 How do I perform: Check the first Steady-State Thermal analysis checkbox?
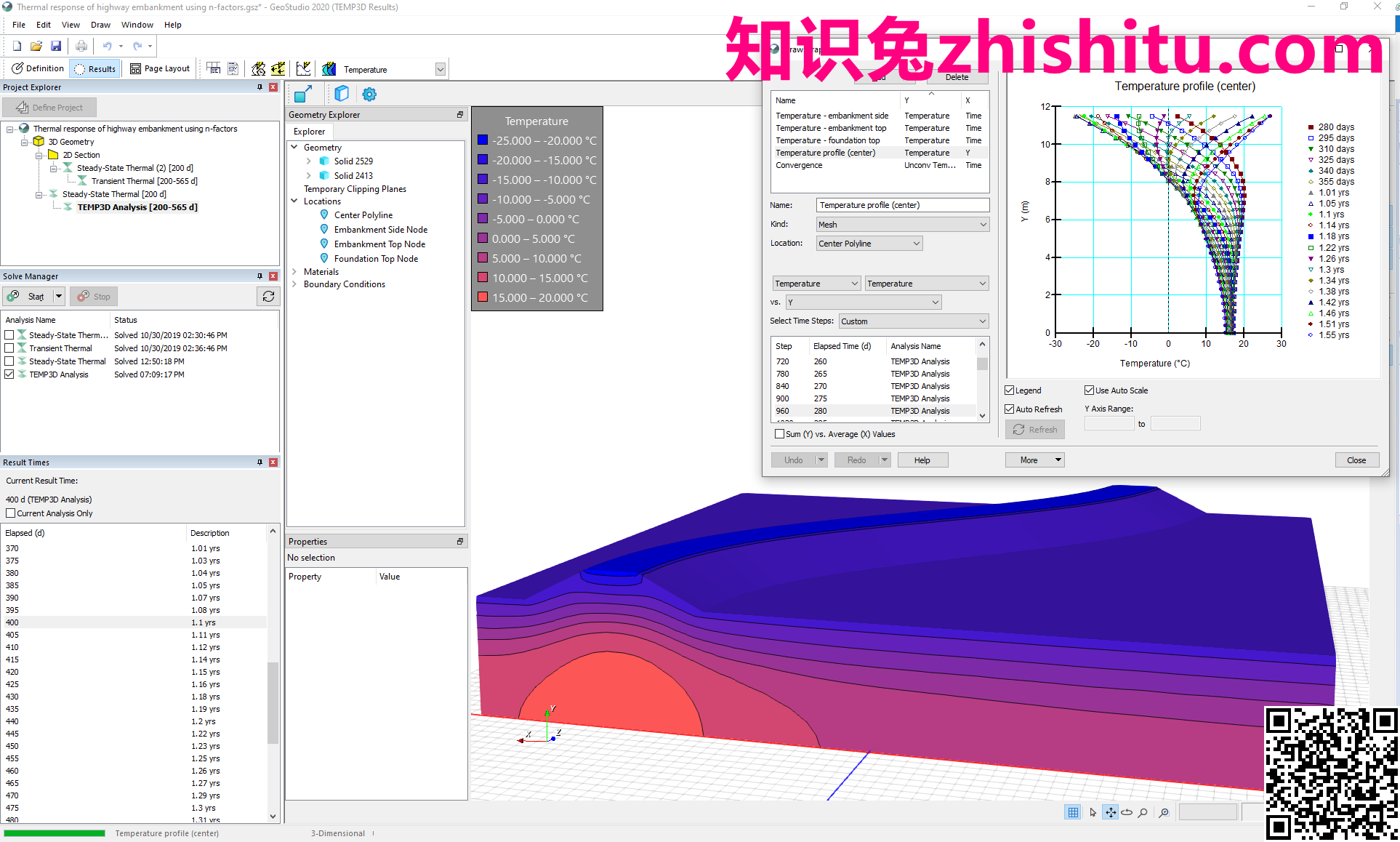[9, 335]
